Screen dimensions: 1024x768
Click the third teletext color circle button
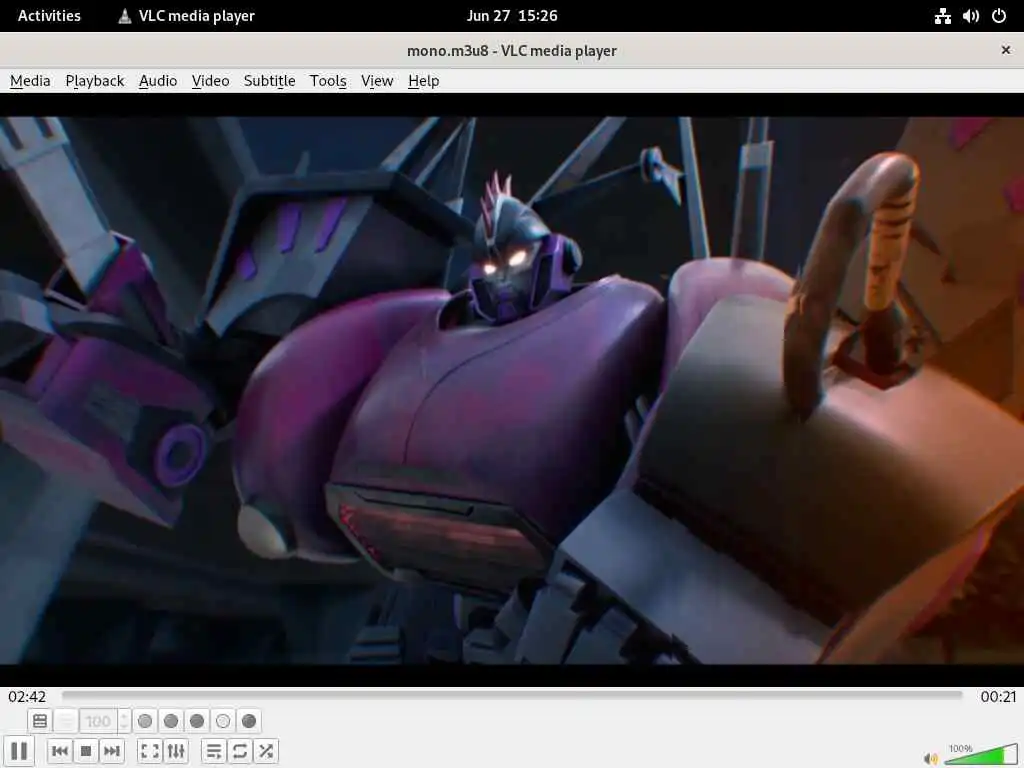pos(197,721)
